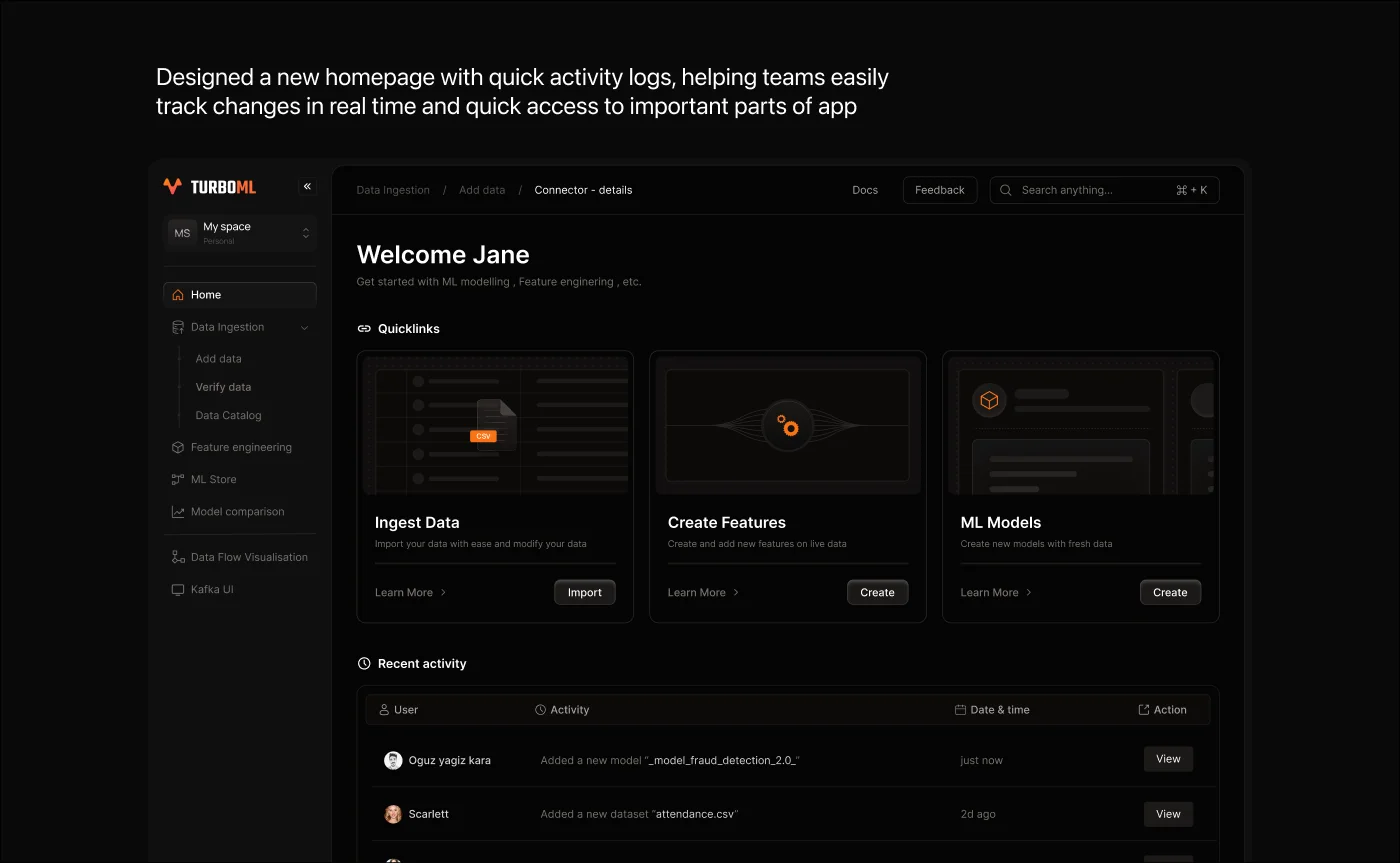The width and height of the screenshot is (1400, 863).
Task: Click the Create Features gear thumbnail
Action: pyautogui.click(x=788, y=425)
